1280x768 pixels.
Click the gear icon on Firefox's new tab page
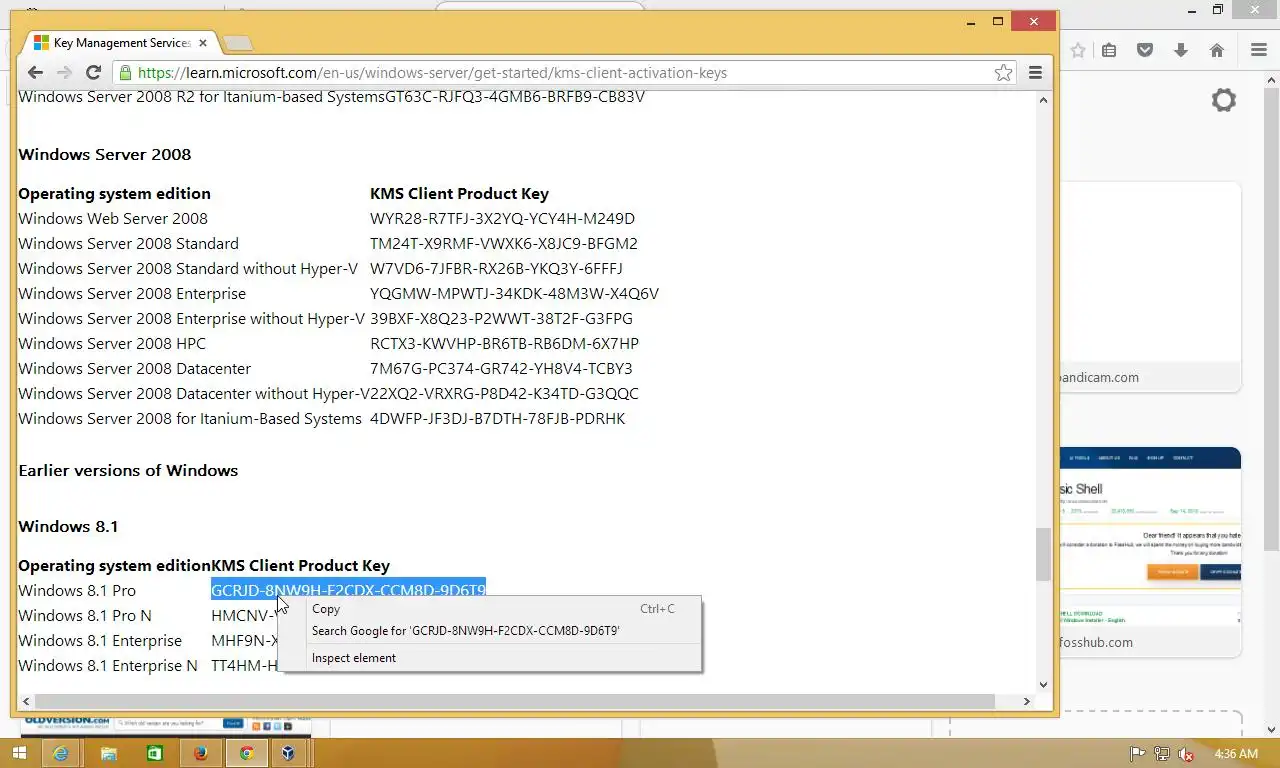(1223, 100)
